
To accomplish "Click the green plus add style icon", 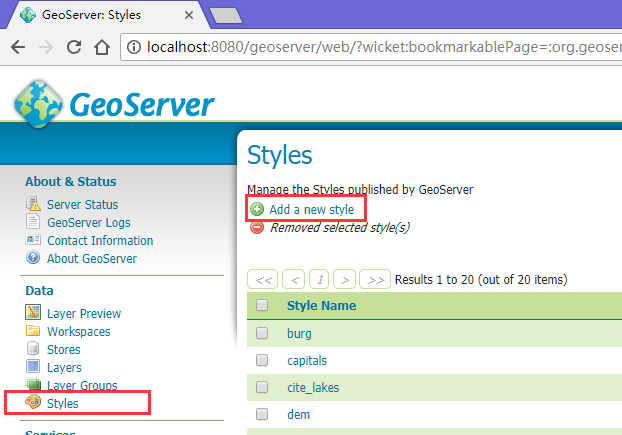I will pyautogui.click(x=257, y=209).
